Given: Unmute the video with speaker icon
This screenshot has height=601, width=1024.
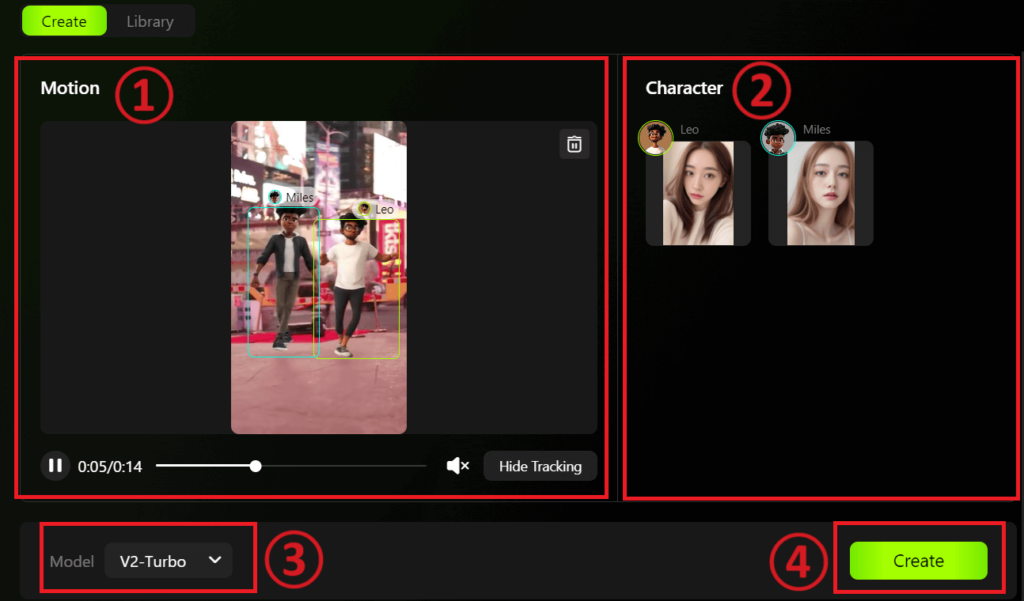Looking at the screenshot, I should 458,466.
